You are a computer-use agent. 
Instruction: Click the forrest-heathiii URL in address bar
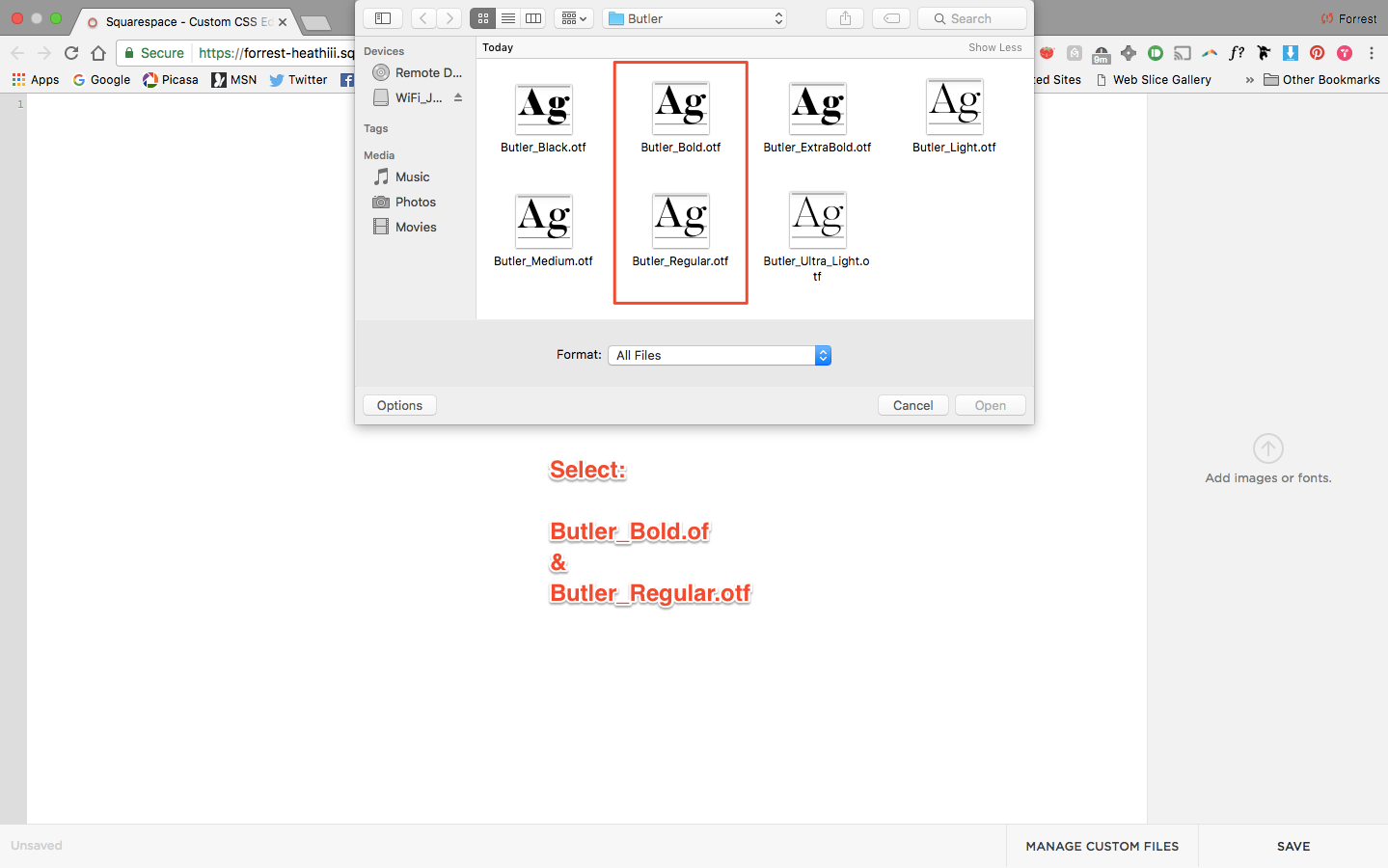pyautogui.click(x=277, y=53)
